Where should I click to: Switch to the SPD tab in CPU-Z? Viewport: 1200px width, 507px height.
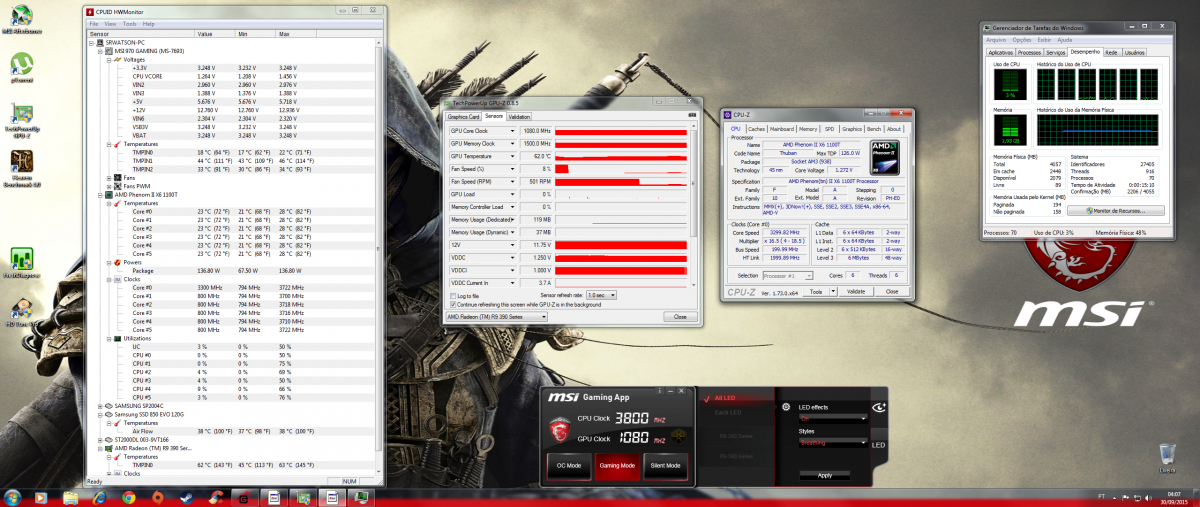829,129
